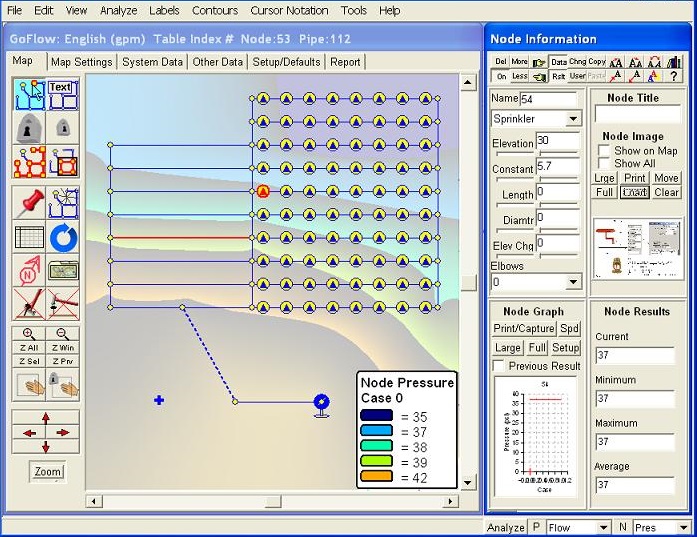
Task: Click the orange 42 legend swatch
Action: pyautogui.click(x=377, y=476)
